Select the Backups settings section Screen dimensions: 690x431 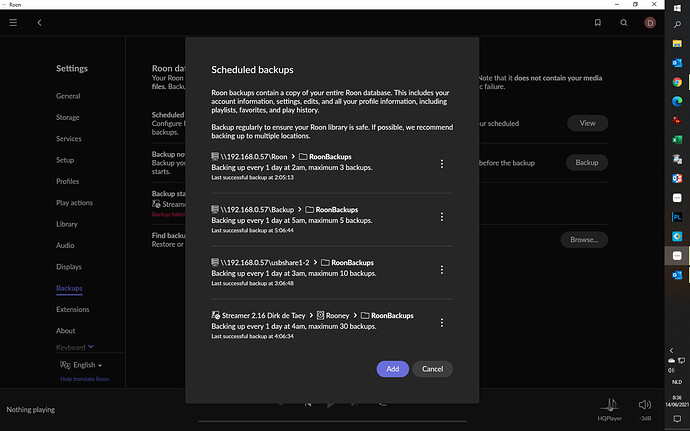69,288
